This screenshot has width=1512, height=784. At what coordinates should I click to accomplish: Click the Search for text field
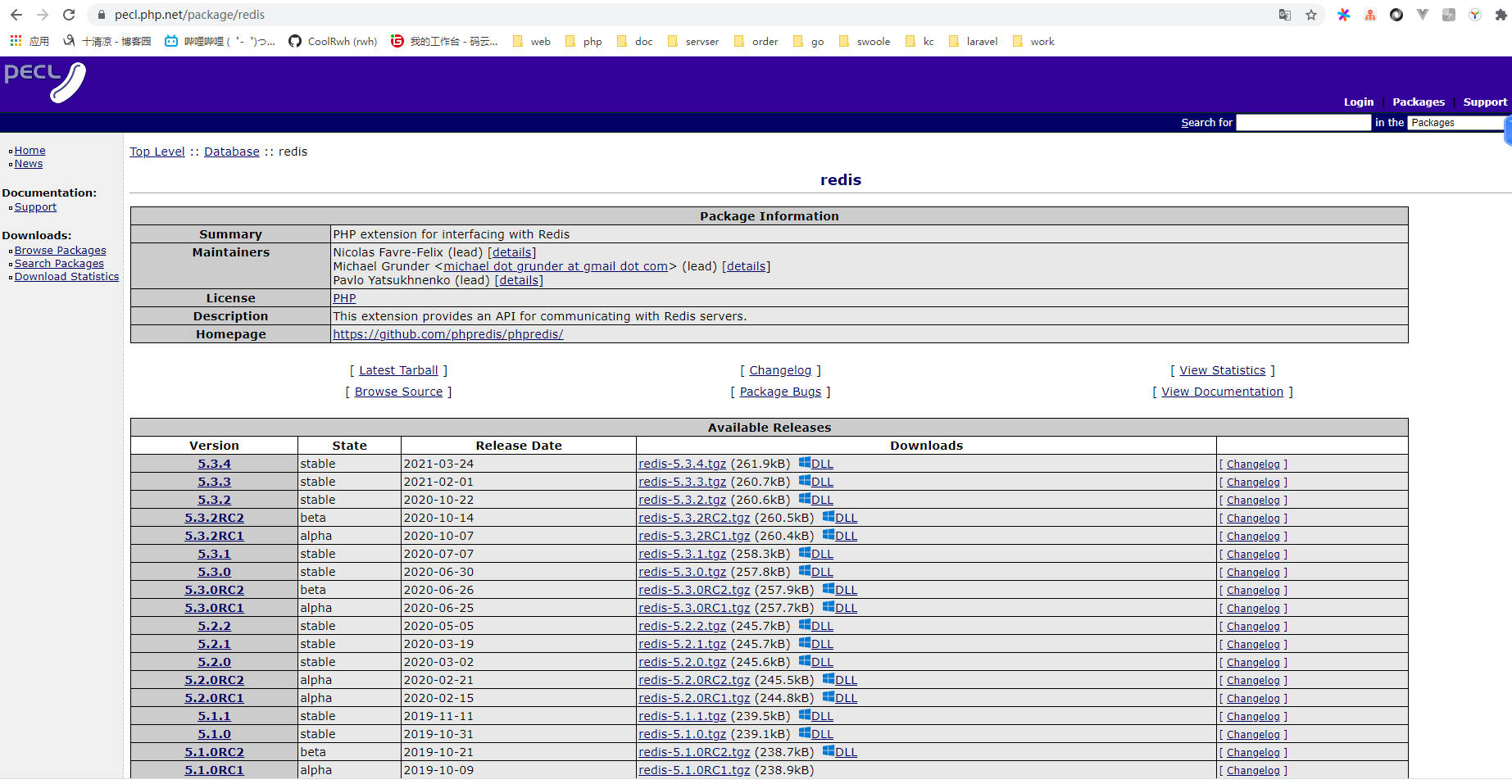1303,123
